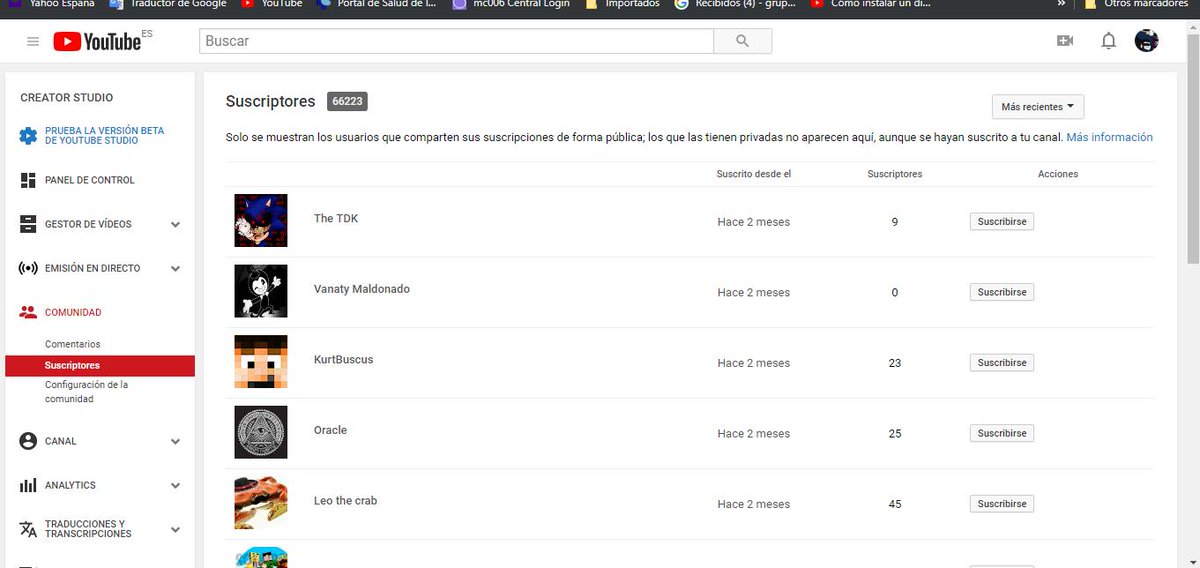Click the Canal account icon
This screenshot has width=1200, height=568.
28,441
